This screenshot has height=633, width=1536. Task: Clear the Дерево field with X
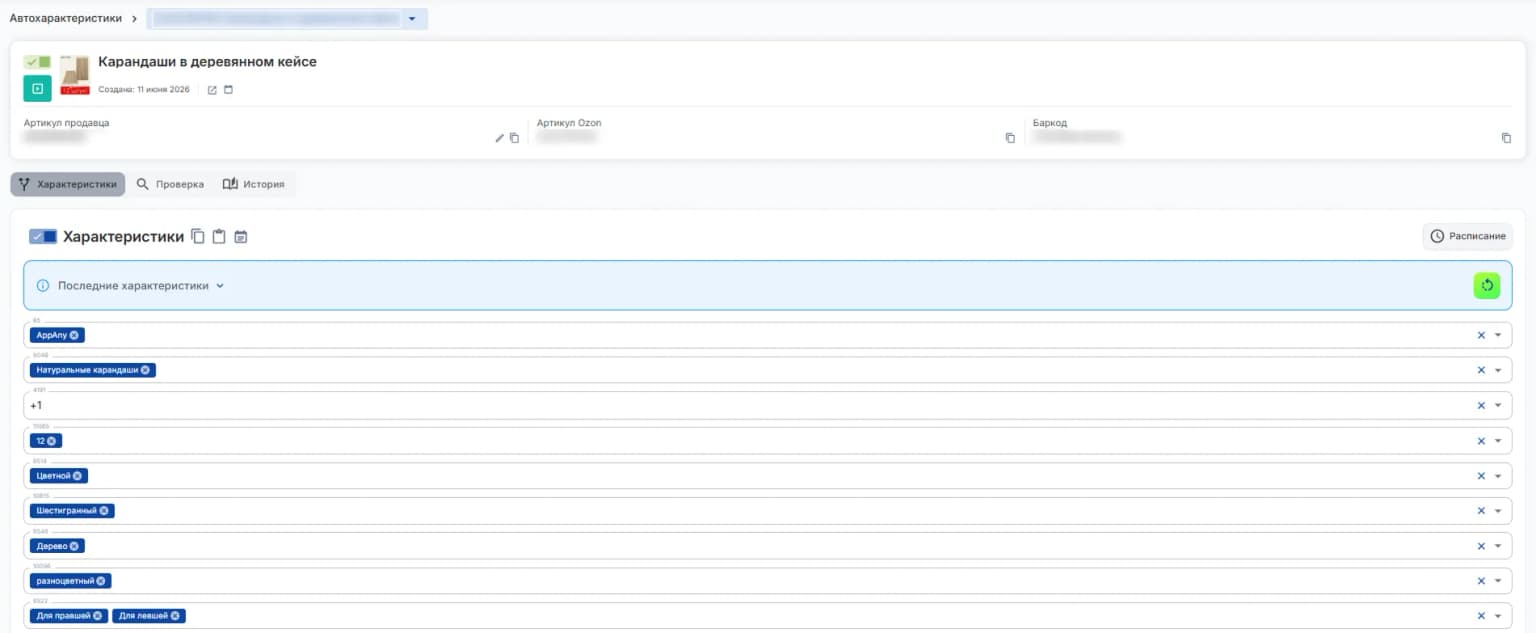tap(1481, 546)
